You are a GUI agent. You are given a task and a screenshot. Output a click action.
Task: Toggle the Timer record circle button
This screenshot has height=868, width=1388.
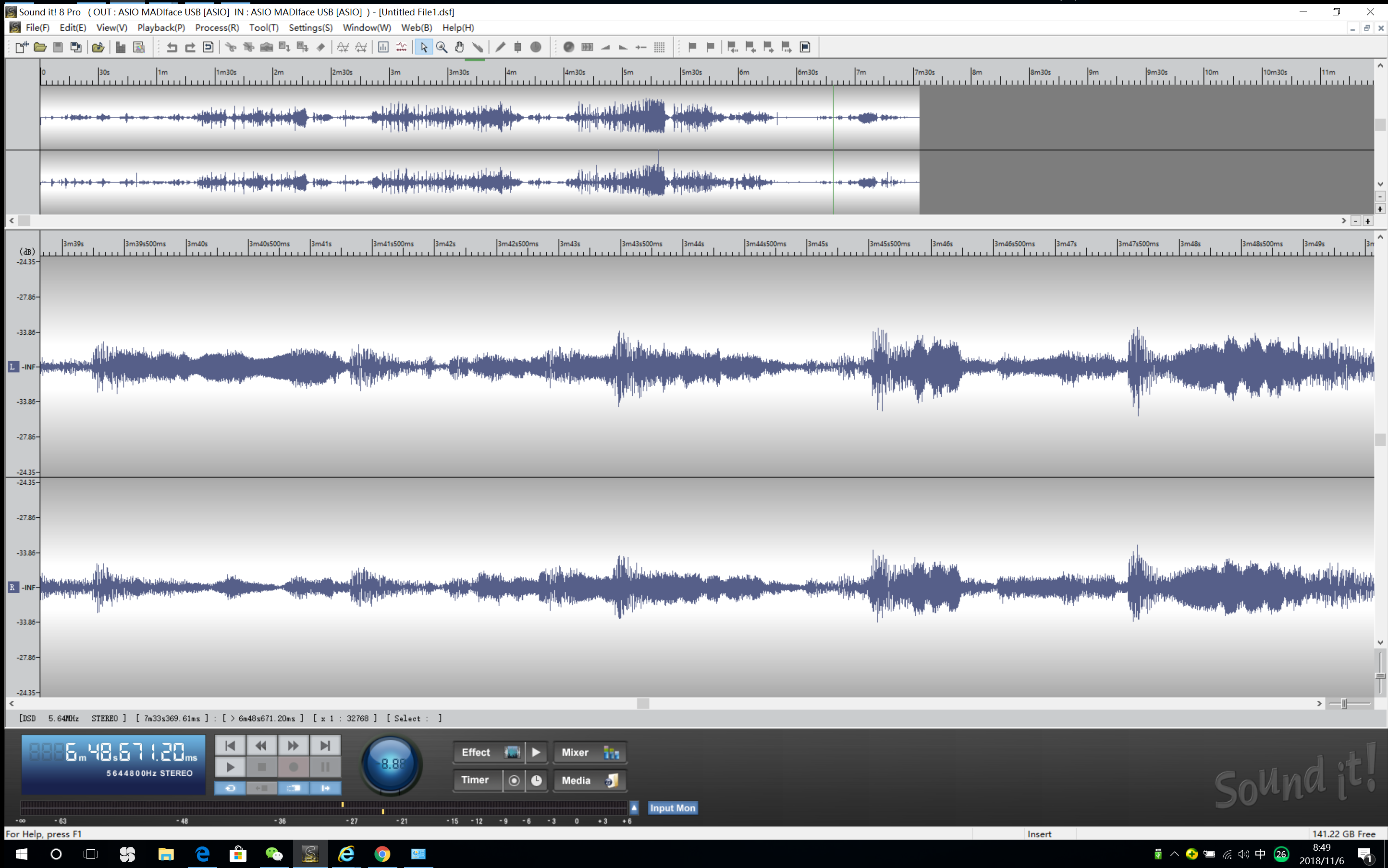coord(514,781)
